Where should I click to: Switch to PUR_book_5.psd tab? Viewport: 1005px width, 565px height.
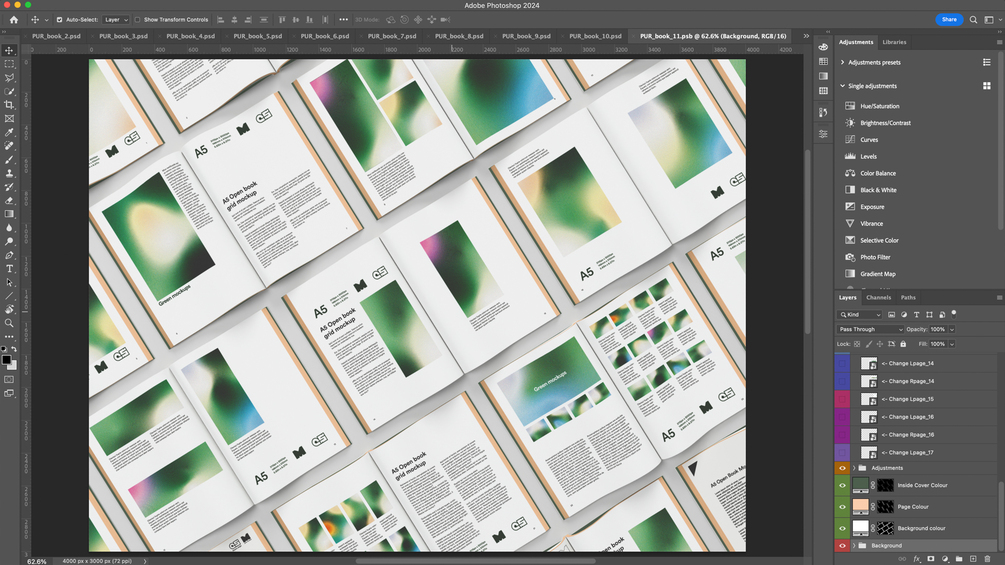click(x=258, y=37)
